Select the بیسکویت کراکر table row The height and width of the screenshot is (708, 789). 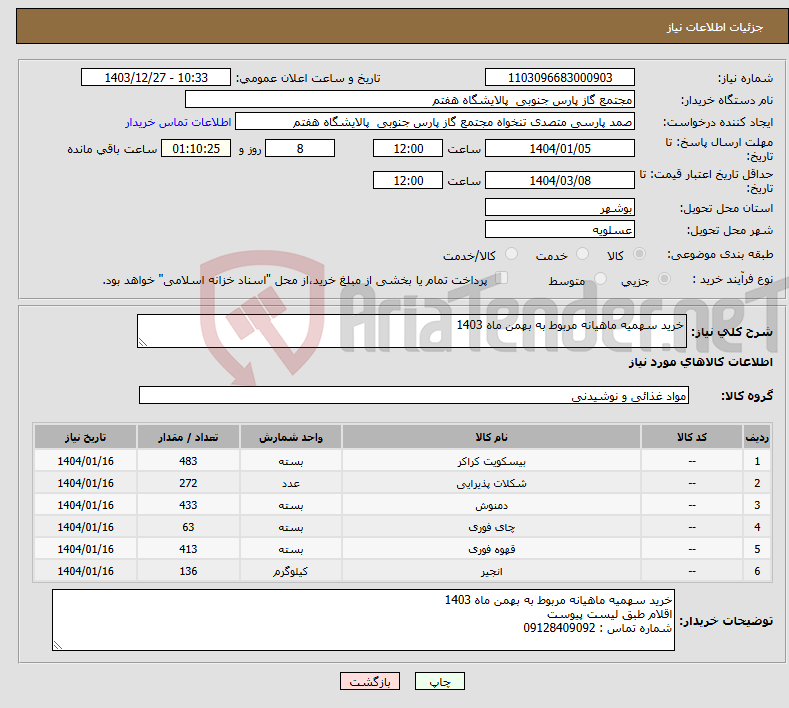coord(400,461)
